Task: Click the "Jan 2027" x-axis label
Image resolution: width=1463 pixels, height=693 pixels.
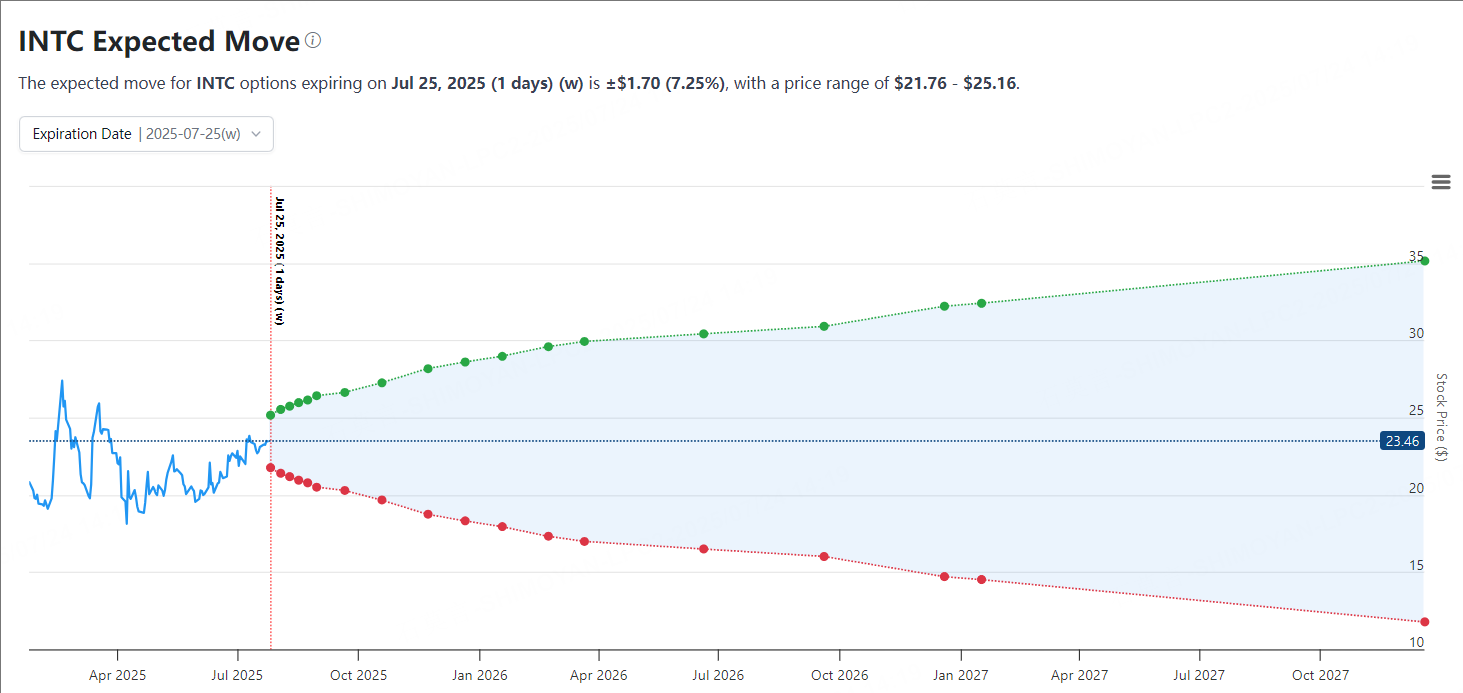Action: coord(960,675)
